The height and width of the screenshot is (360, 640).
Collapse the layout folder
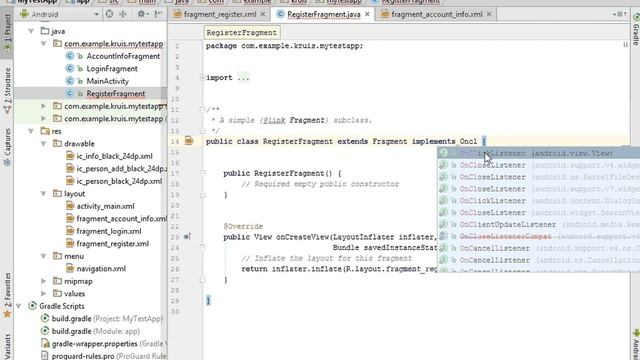(44, 193)
